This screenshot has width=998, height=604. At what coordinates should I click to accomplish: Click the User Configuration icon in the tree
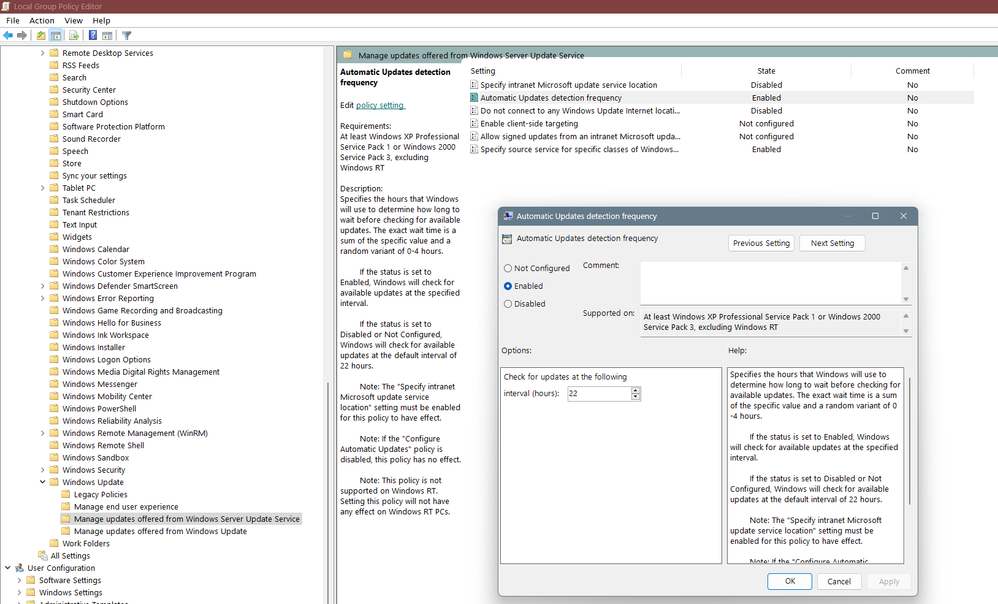pyautogui.click(x=19, y=568)
